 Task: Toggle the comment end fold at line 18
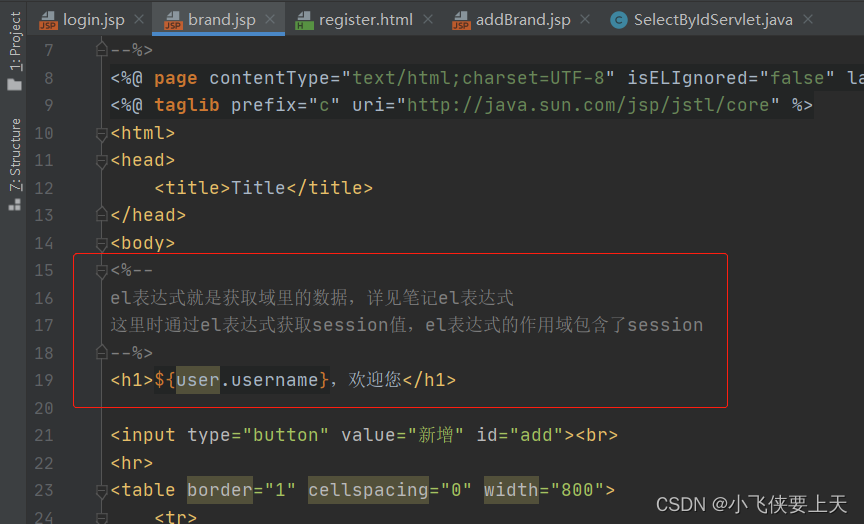tap(101, 352)
